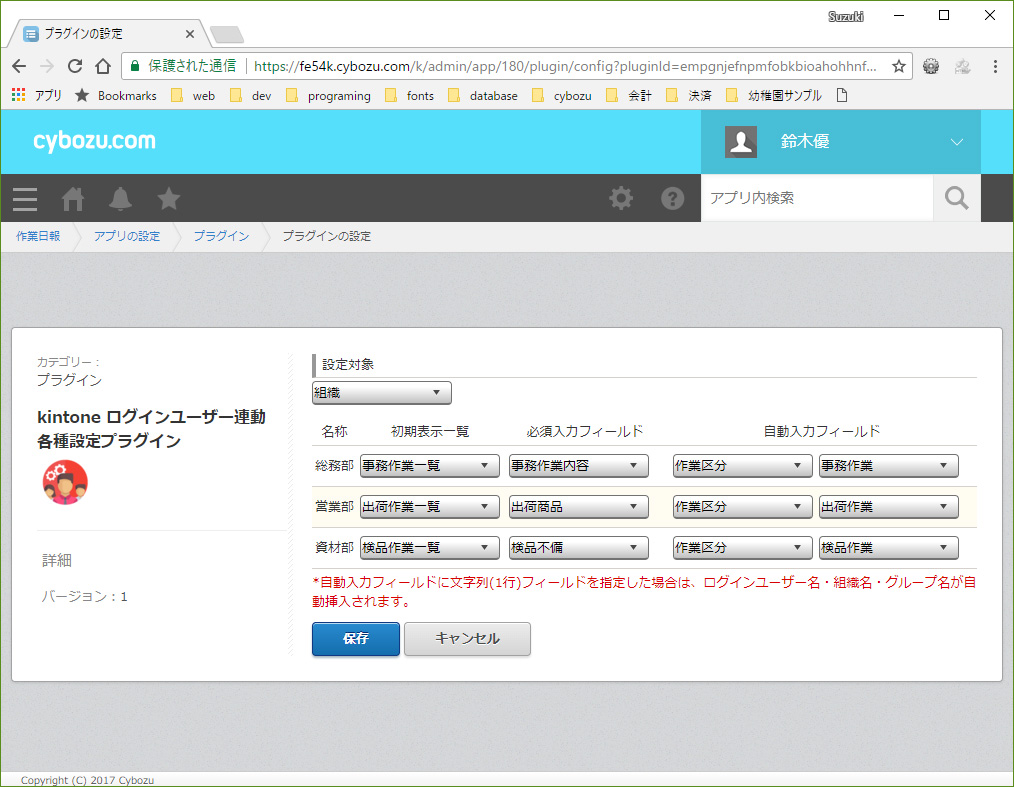Expand the 鈴木優 user menu chevron

956,142
